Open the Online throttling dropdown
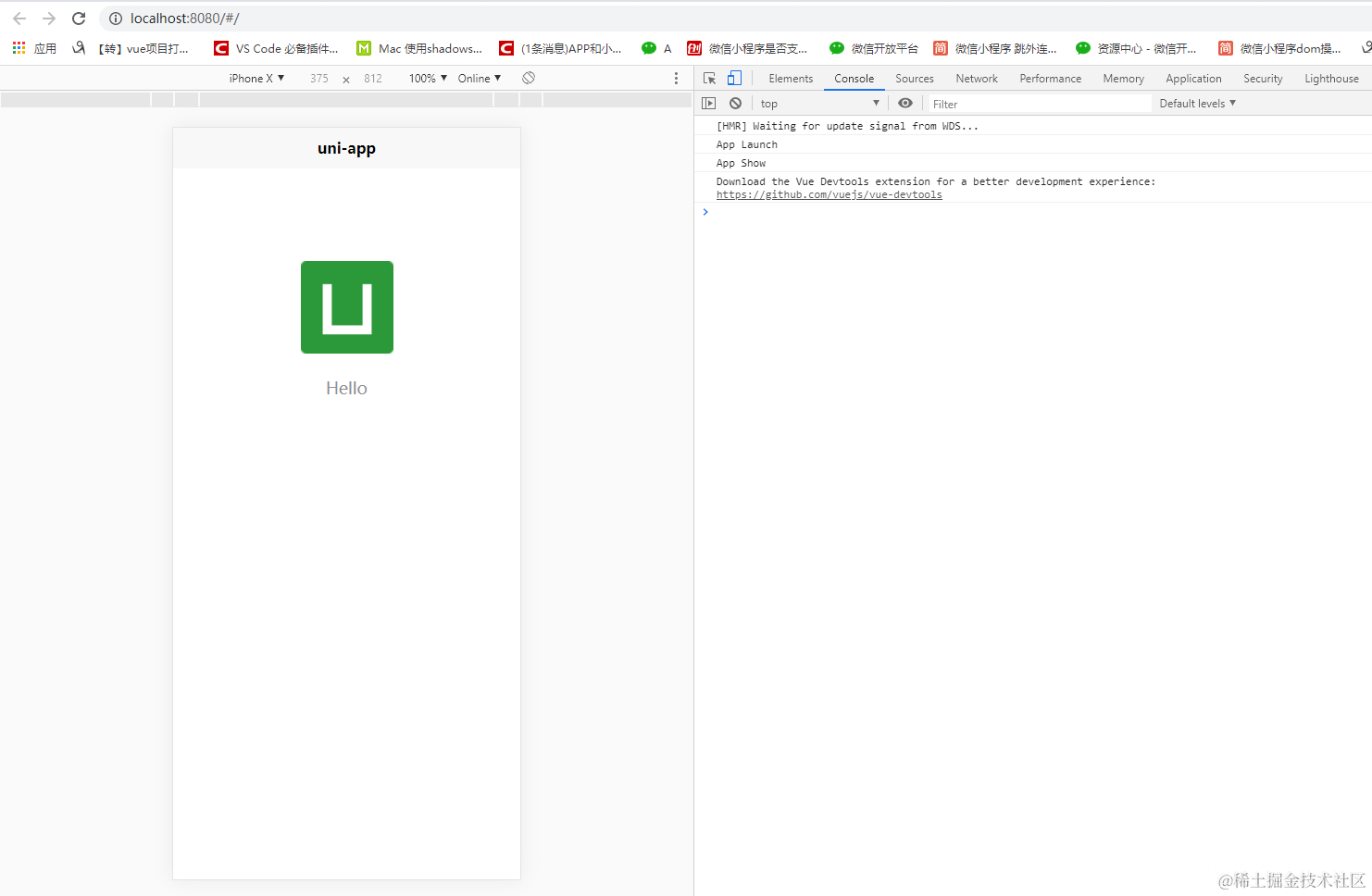Image resolution: width=1372 pixels, height=896 pixels. 480,79
